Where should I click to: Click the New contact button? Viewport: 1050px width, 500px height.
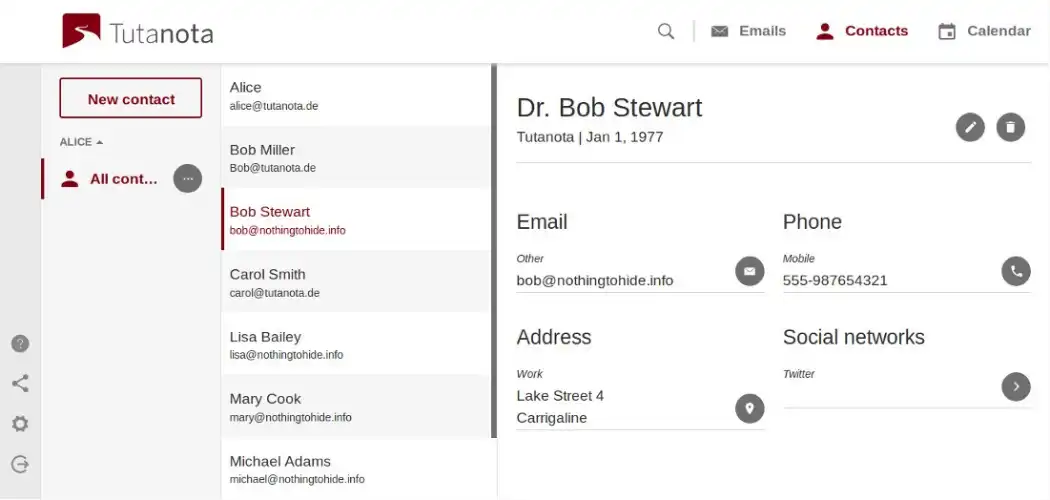(131, 99)
